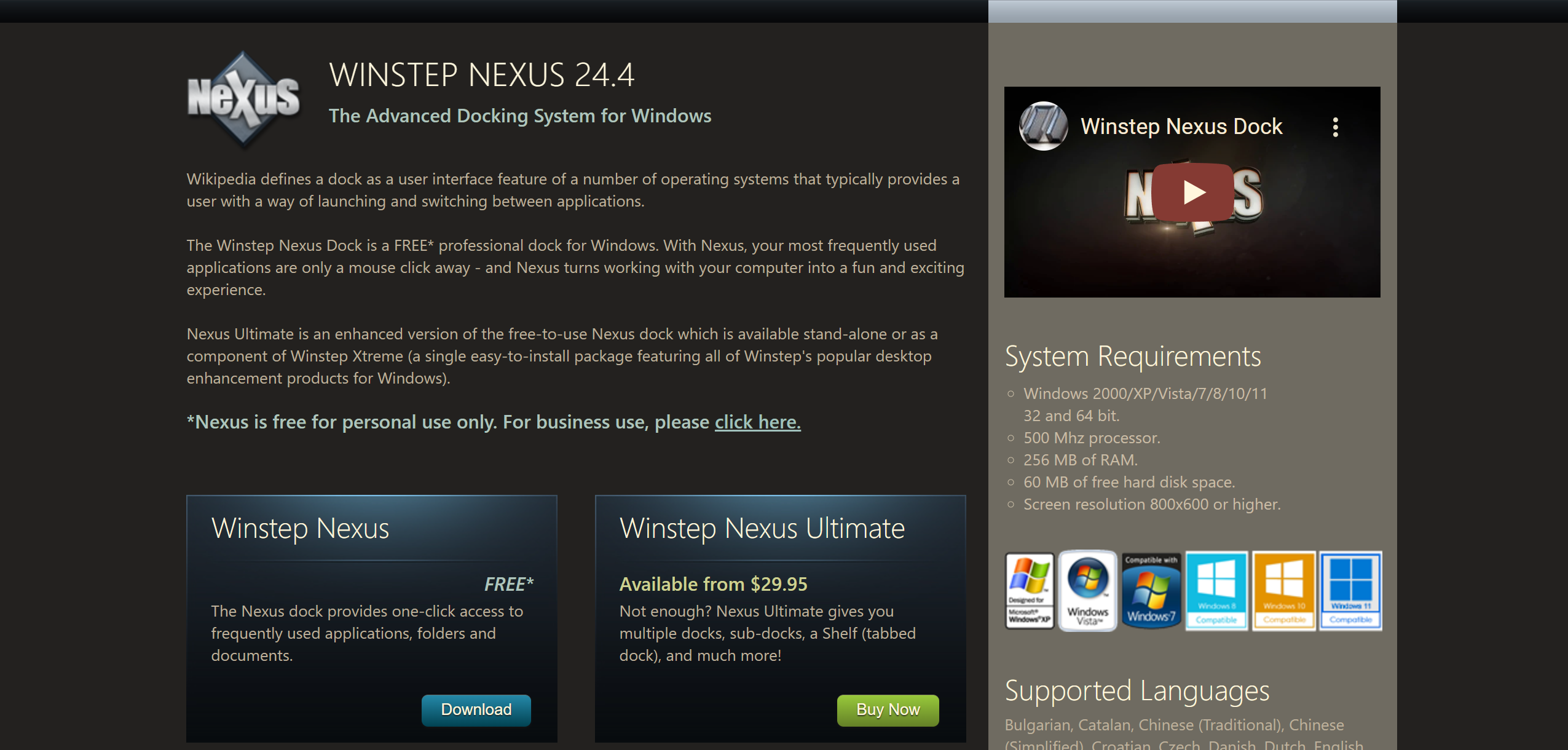Click the Winstep Nexus panel title
Image resolution: width=1568 pixels, height=750 pixels.
301,527
